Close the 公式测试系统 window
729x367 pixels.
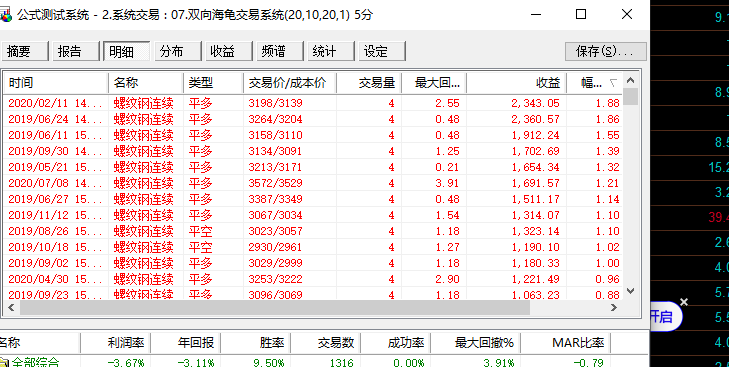point(627,14)
